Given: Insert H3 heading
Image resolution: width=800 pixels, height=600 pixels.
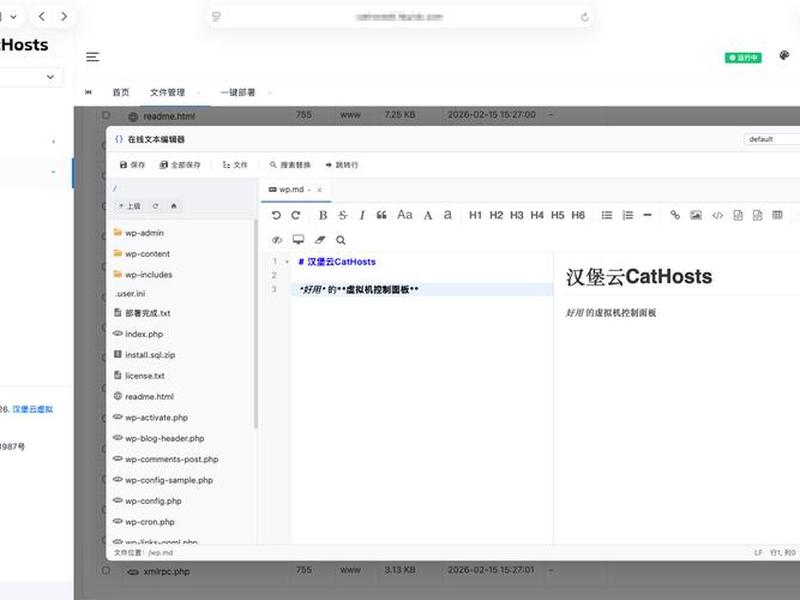Looking at the screenshot, I should pos(516,215).
